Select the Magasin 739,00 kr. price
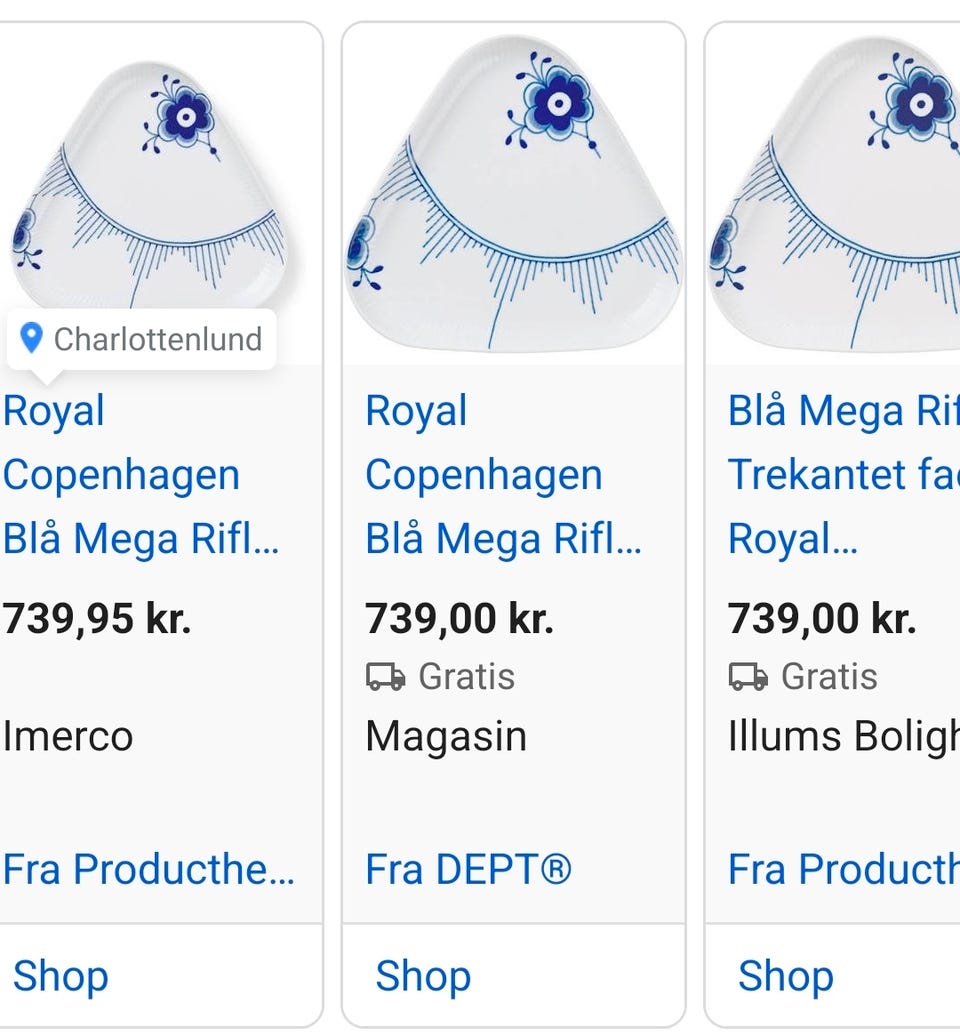The height and width of the screenshot is (1035, 960). 459,619
